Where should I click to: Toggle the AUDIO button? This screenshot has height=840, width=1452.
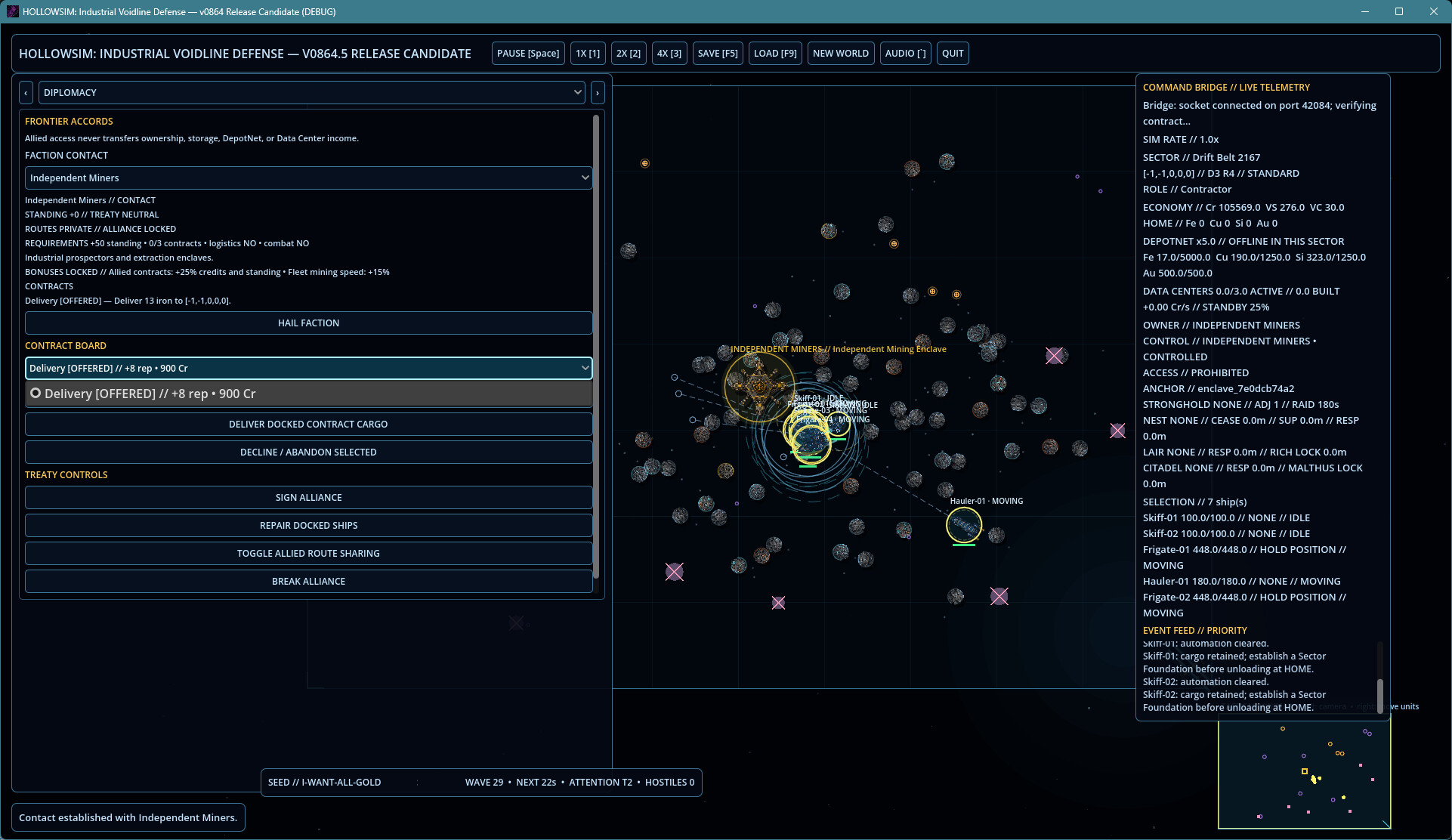[905, 54]
